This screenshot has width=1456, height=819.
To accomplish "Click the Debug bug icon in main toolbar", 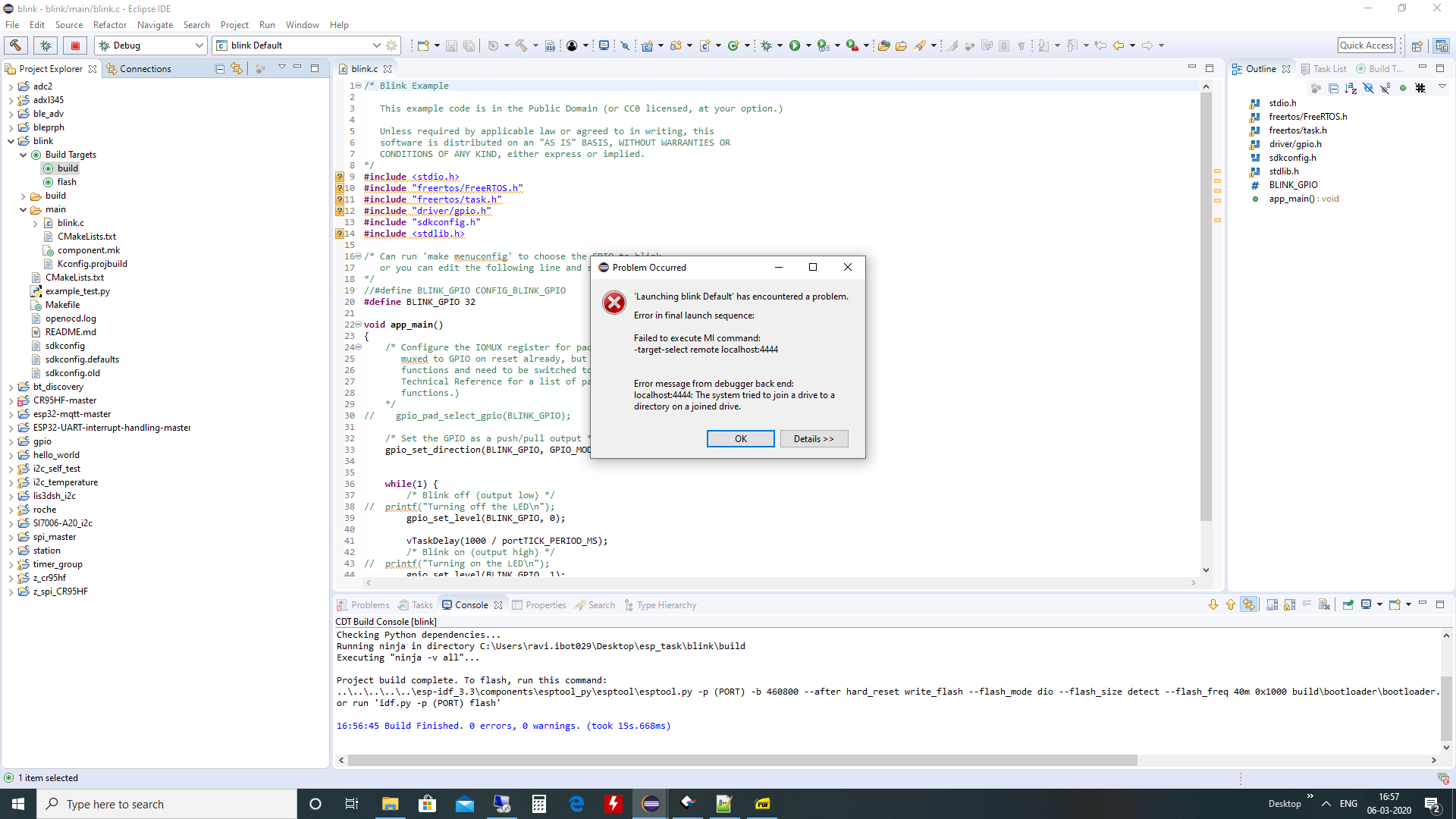I will point(766,45).
